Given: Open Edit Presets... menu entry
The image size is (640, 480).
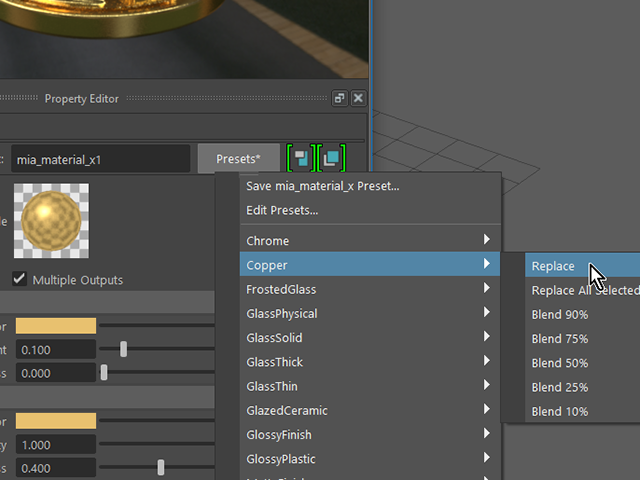Looking at the screenshot, I should click(x=370, y=210).
